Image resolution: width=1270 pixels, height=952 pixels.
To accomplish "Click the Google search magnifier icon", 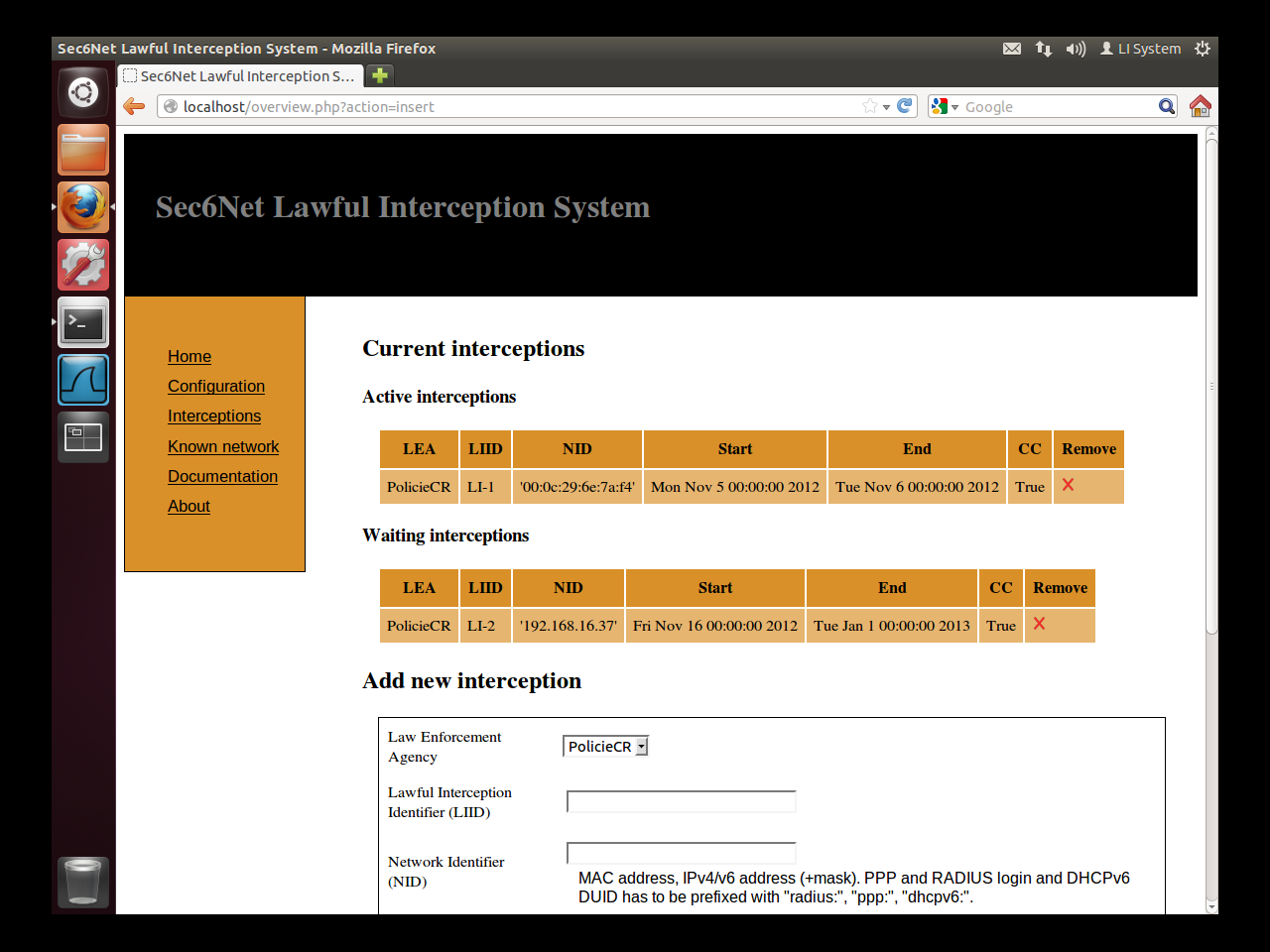I will pyautogui.click(x=1167, y=106).
